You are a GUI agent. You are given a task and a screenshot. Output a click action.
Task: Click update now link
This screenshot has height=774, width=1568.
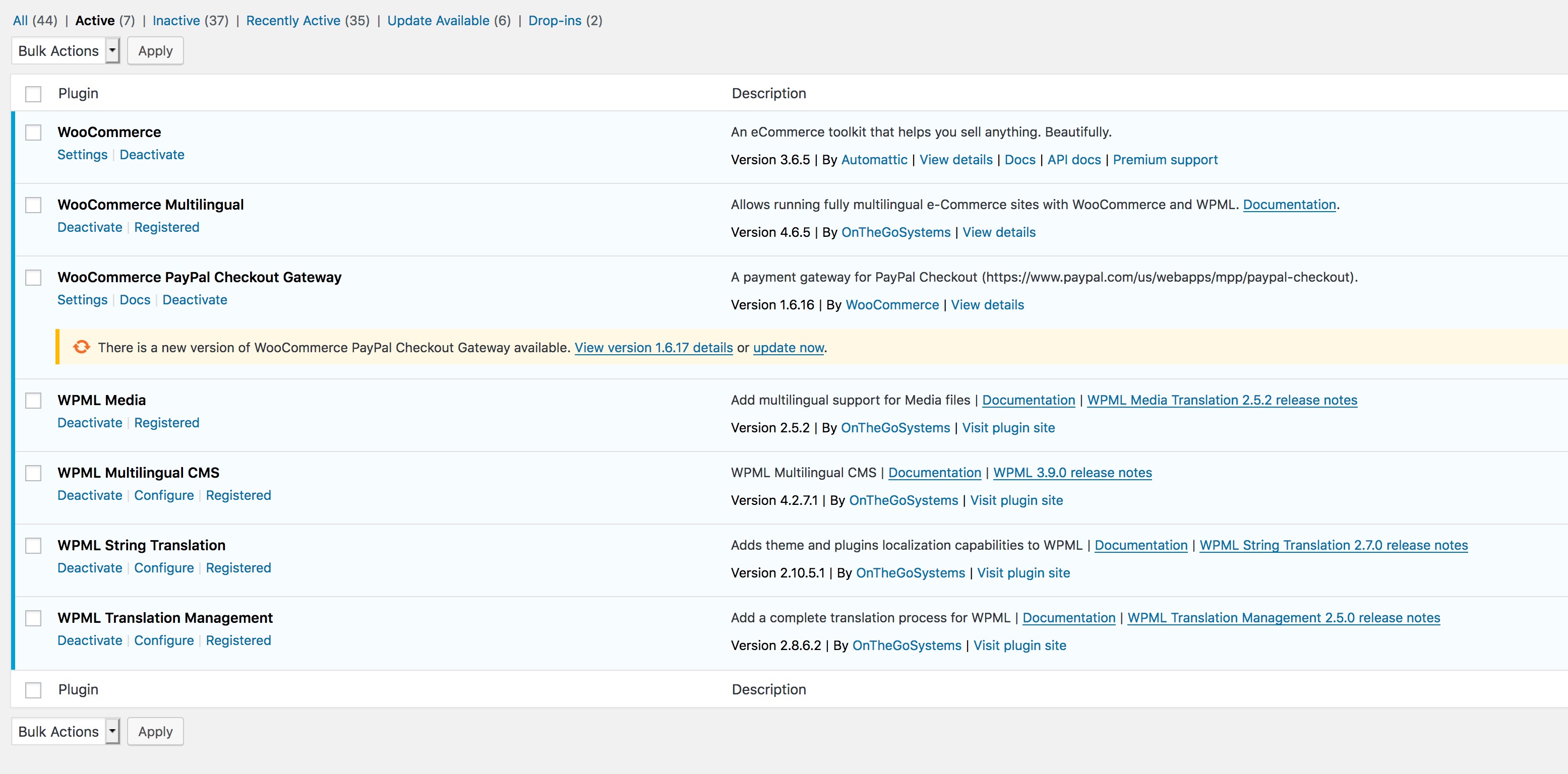(x=788, y=348)
